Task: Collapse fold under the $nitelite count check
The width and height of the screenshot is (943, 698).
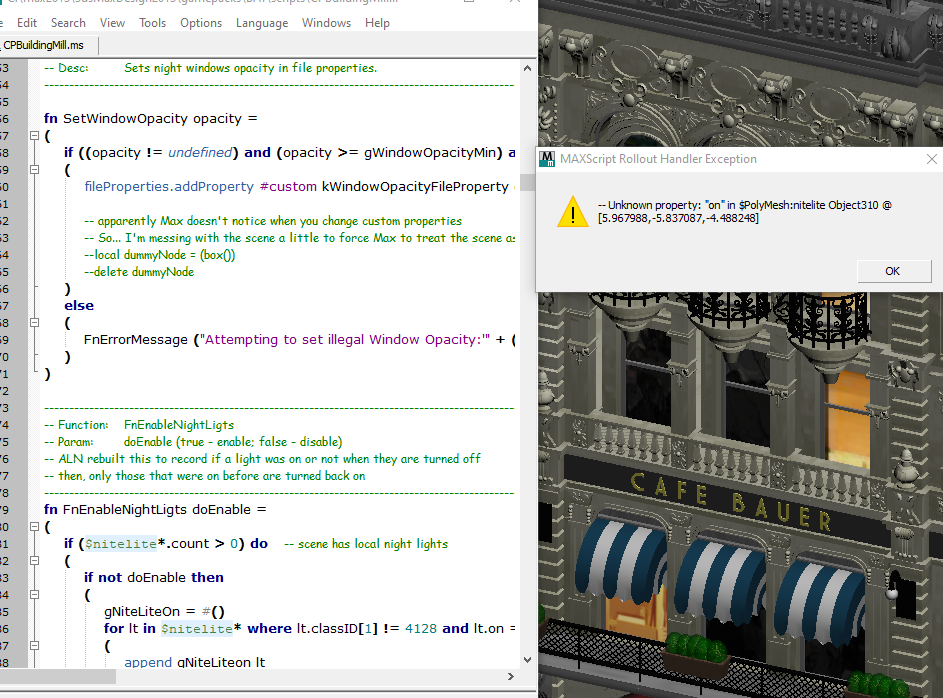Action: click(x=35, y=560)
